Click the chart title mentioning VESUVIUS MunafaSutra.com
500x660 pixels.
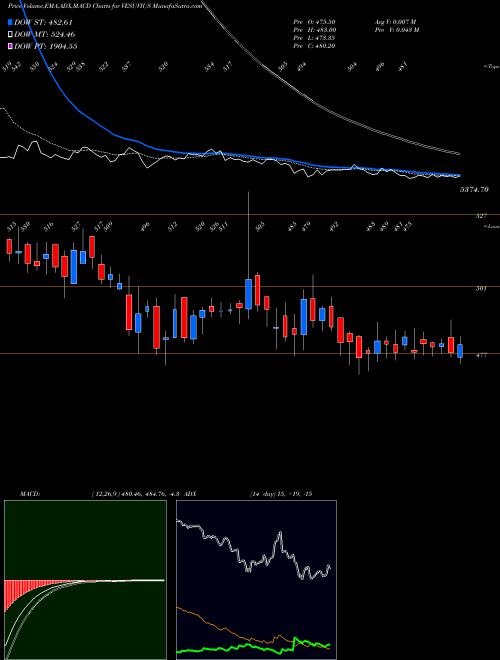[x=105, y=6]
